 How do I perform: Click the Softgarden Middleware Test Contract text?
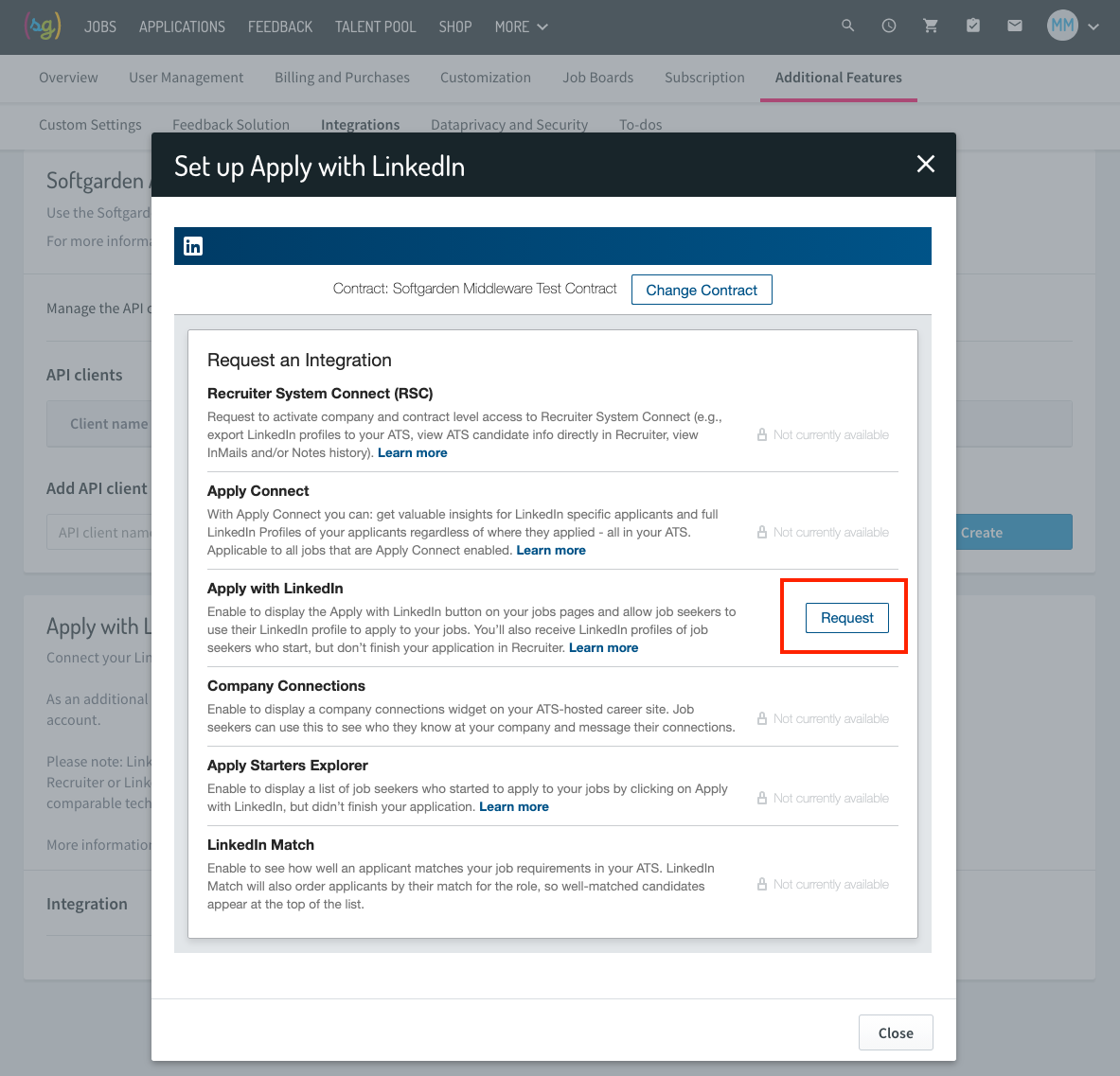pos(505,289)
